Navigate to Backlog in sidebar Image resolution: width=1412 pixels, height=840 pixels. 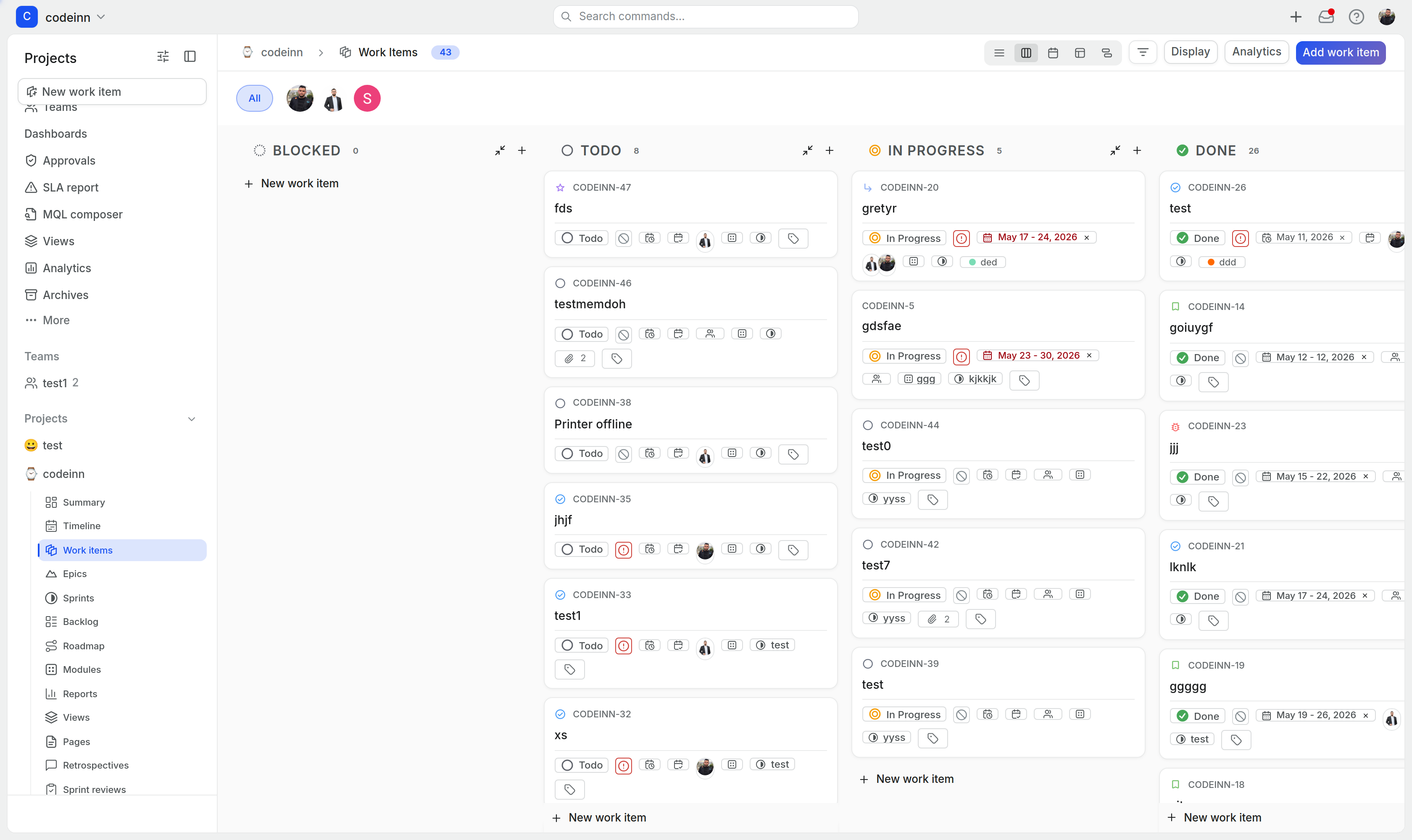click(x=80, y=622)
